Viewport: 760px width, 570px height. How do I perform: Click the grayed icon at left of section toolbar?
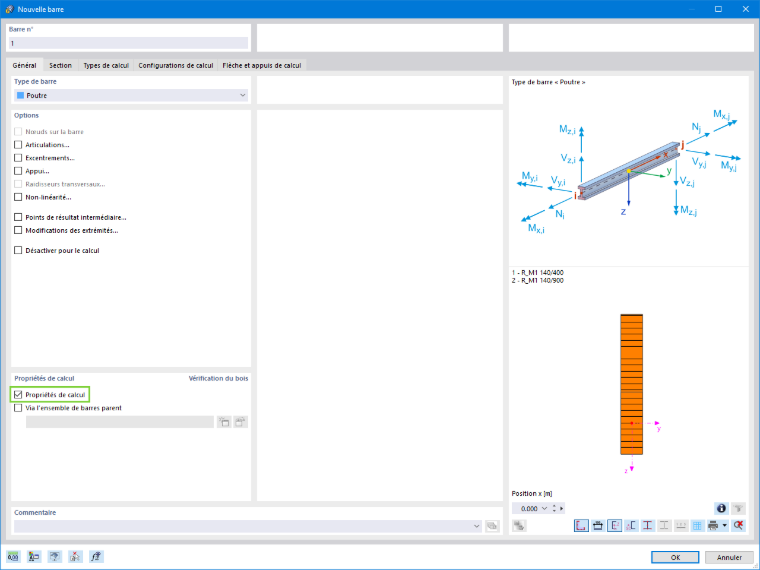coord(519,525)
